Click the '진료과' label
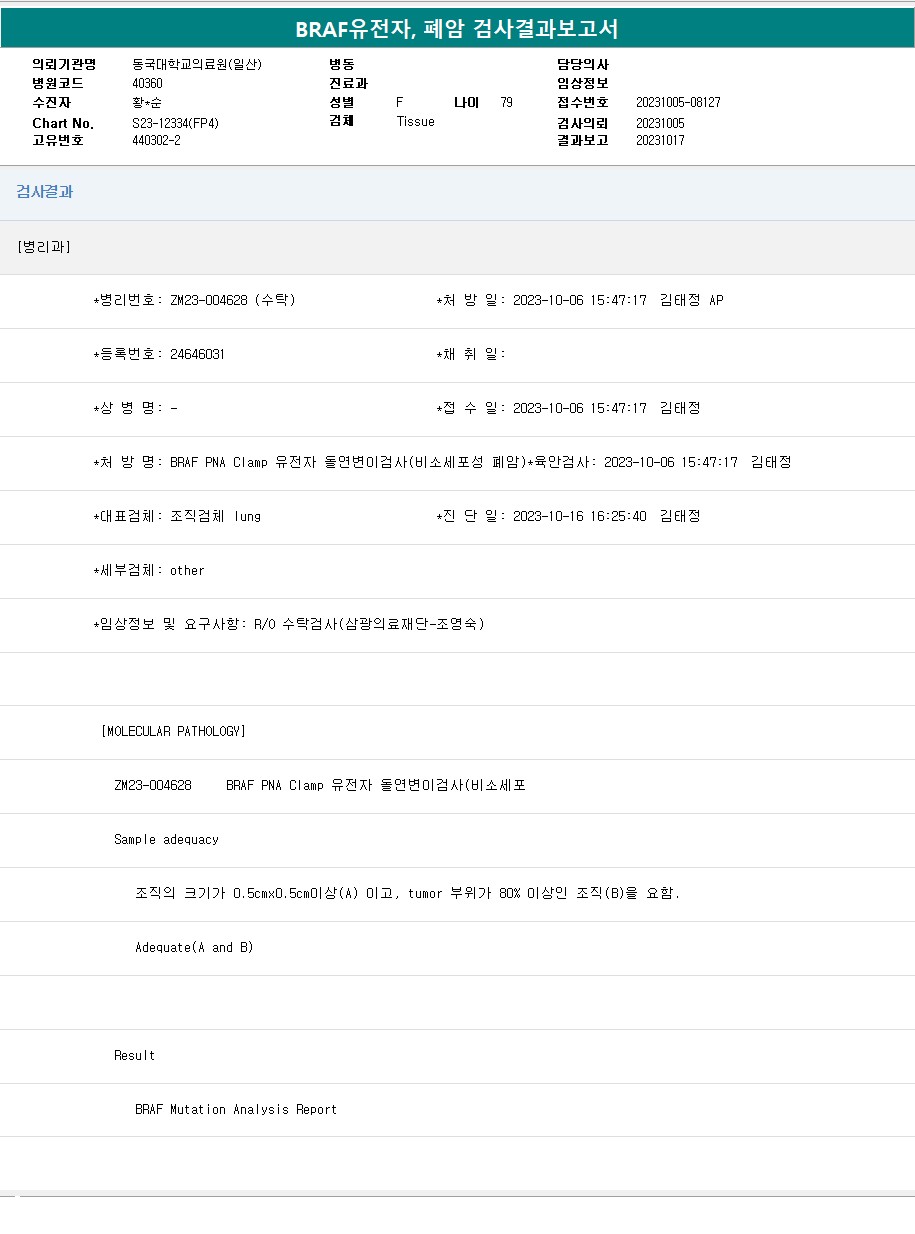The image size is (915, 1234). point(348,83)
